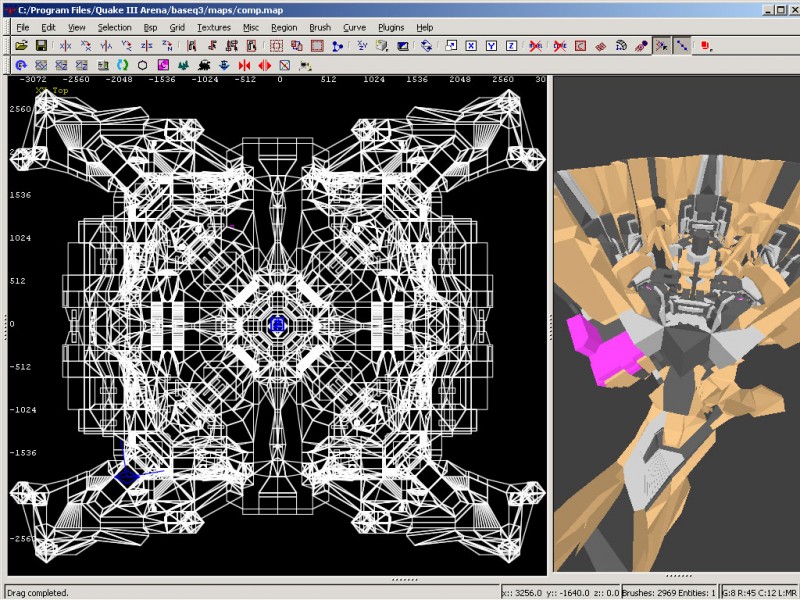The height and width of the screenshot is (600, 800).
Task: Apply CSG Subtract dashed-square icon
Action: (277, 46)
